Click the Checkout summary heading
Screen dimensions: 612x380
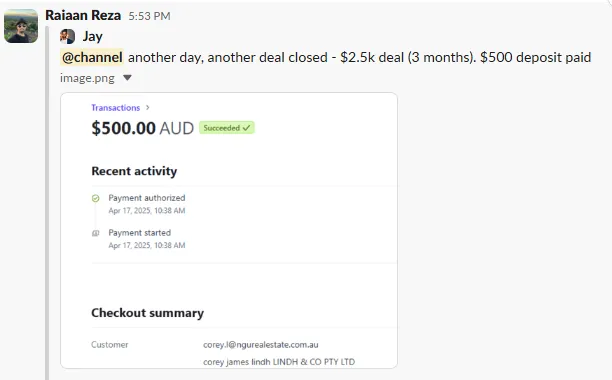(x=148, y=313)
